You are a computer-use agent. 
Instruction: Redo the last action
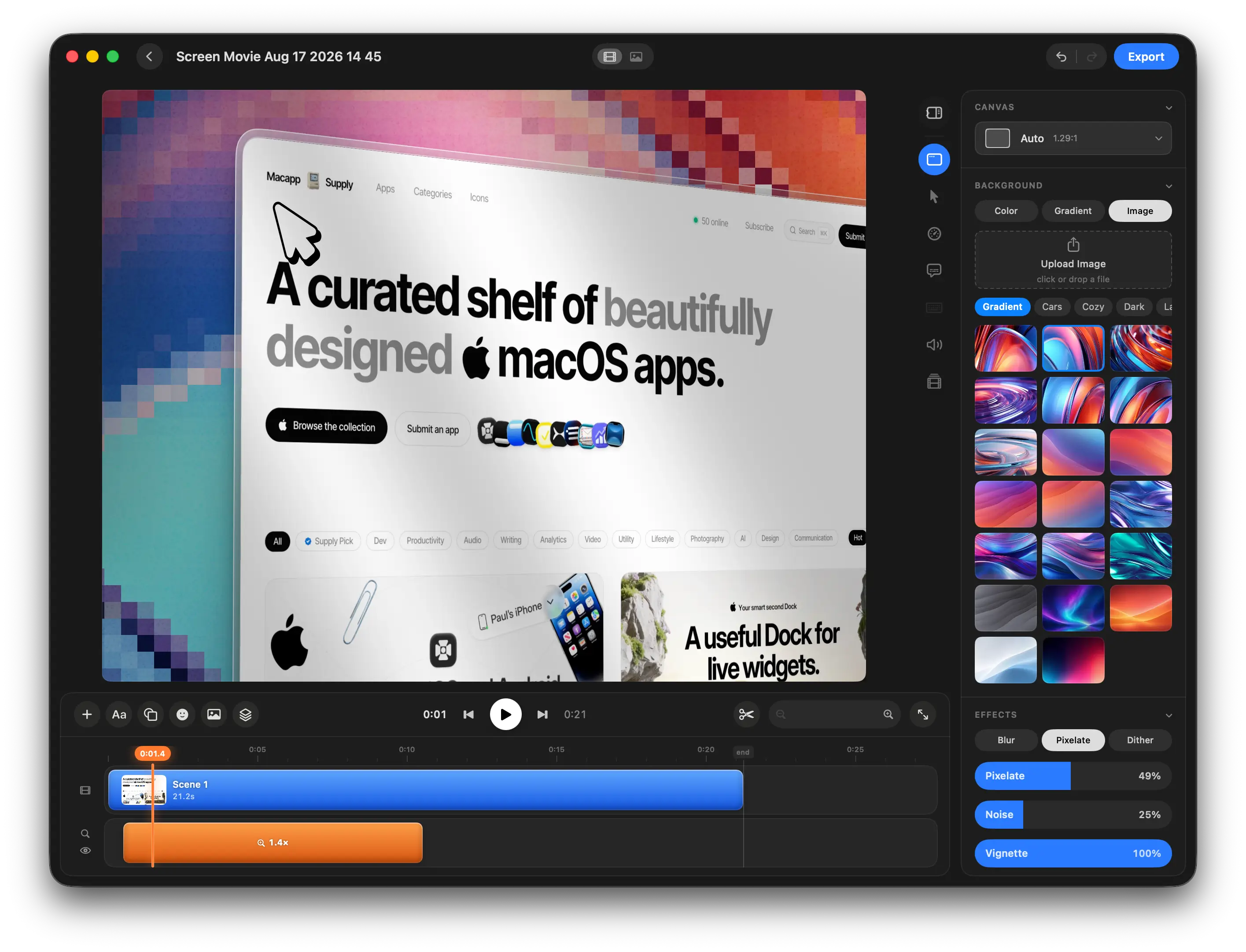pos(1092,57)
